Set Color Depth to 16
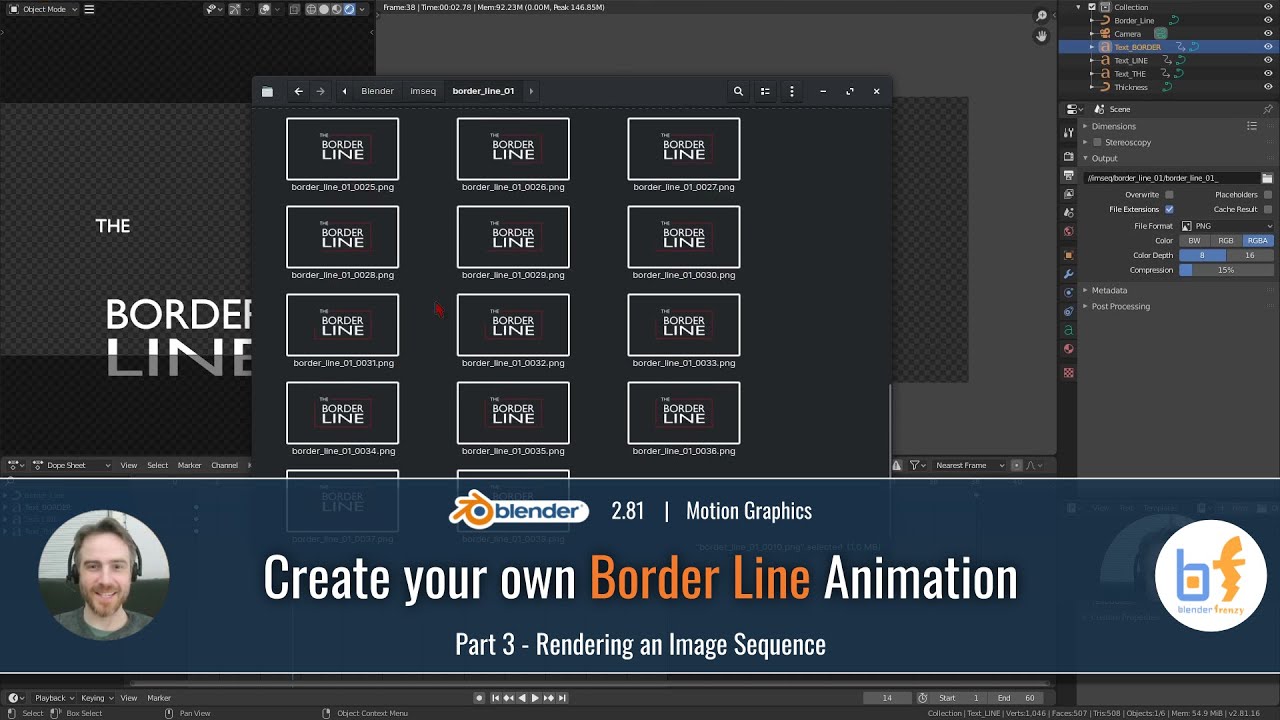Image resolution: width=1280 pixels, height=720 pixels. tap(1250, 256)
